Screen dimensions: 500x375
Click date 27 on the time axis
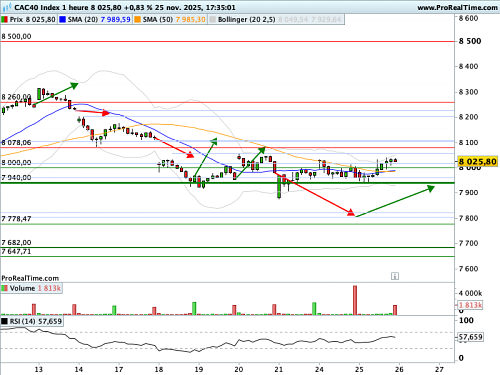440,369
